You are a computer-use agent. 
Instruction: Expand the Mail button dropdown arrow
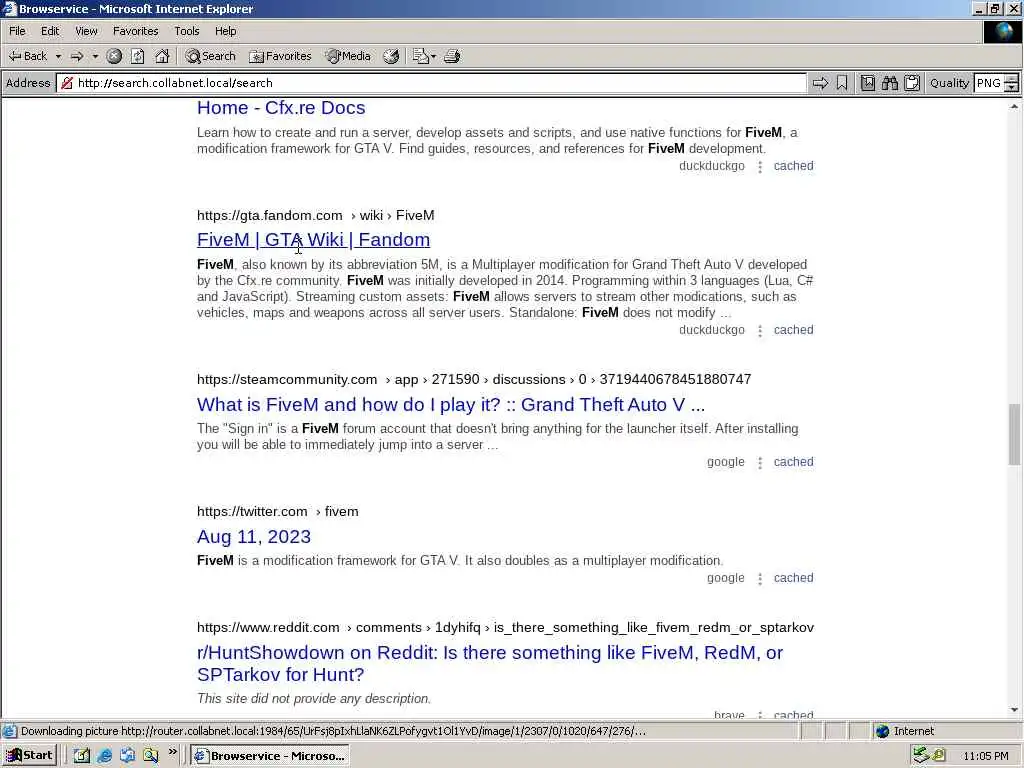(x=434, y=56)
